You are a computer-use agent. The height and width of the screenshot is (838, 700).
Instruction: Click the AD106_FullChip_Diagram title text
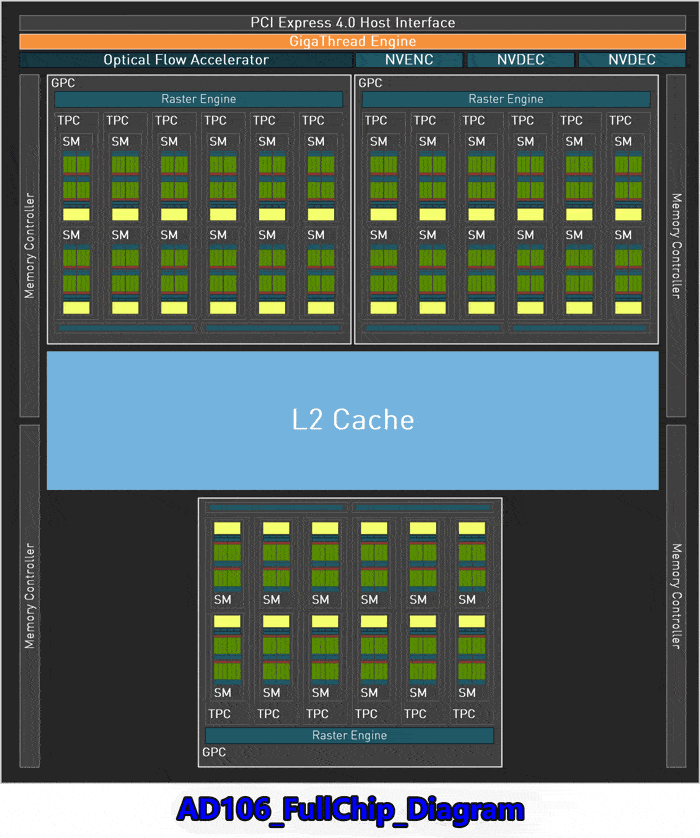tap(350, 809)
